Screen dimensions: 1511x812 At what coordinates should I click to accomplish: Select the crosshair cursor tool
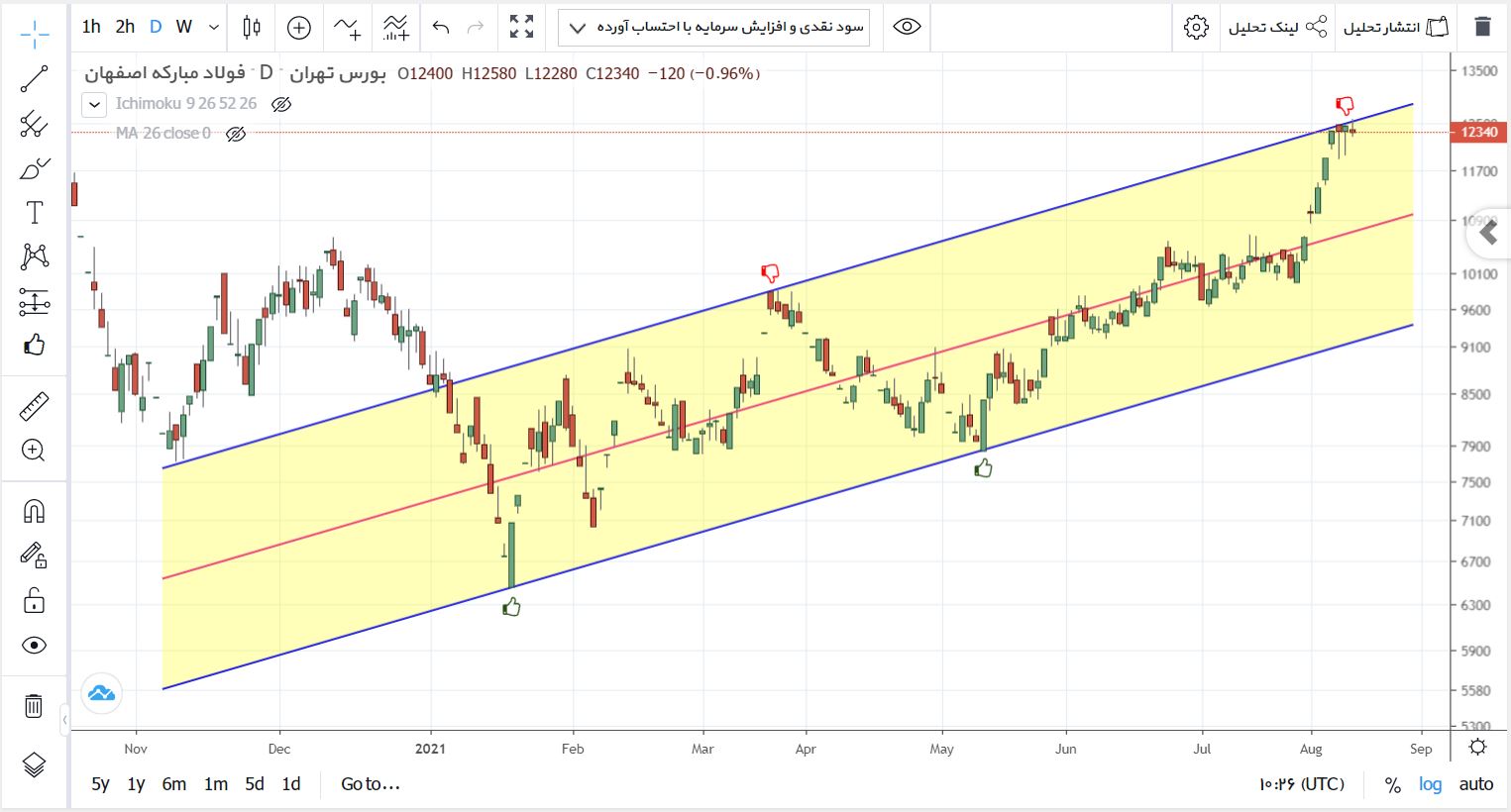coord(34,35)
